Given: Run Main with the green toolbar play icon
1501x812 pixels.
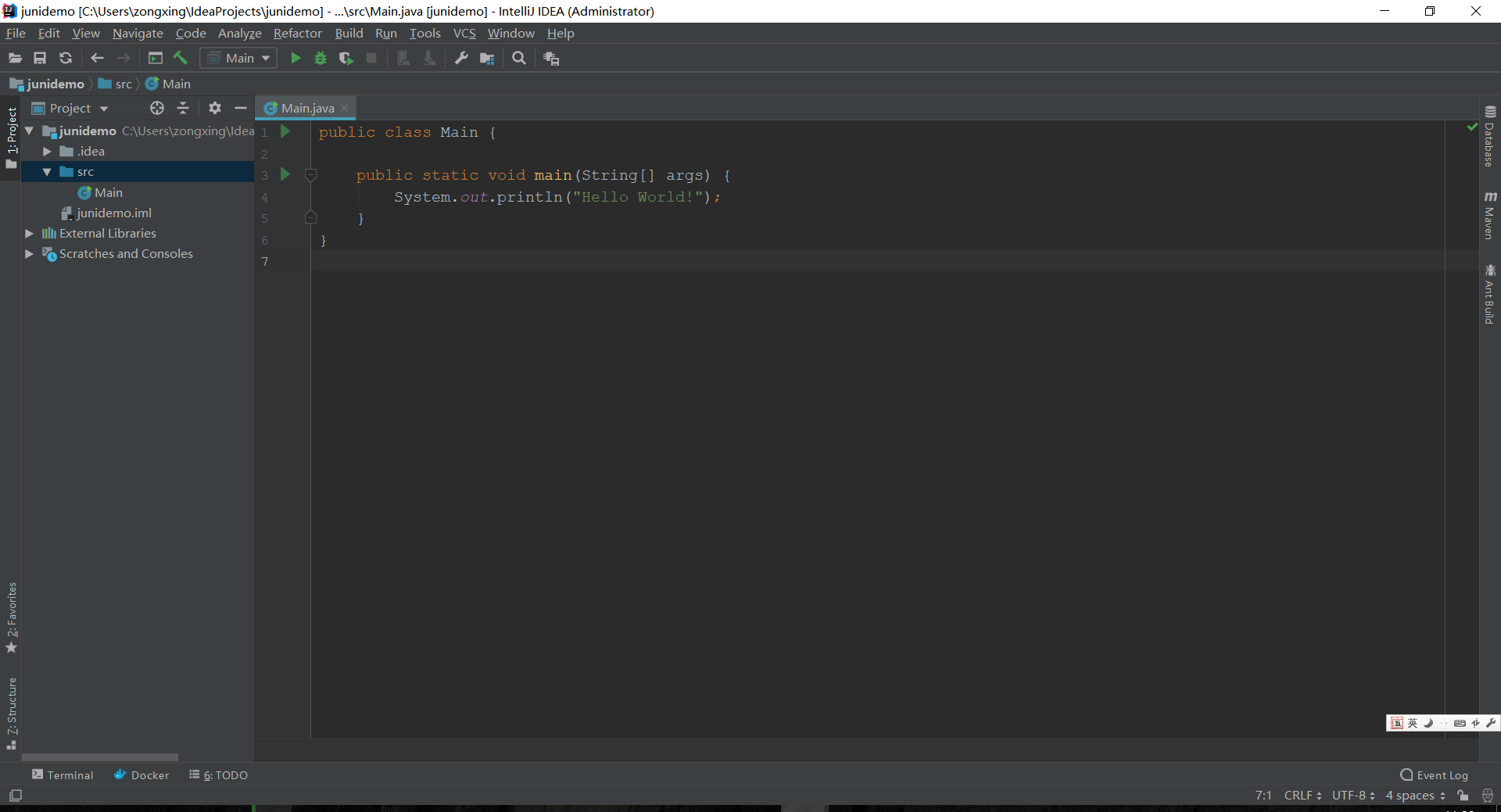Looking at the screenshot, I should 296,58.
